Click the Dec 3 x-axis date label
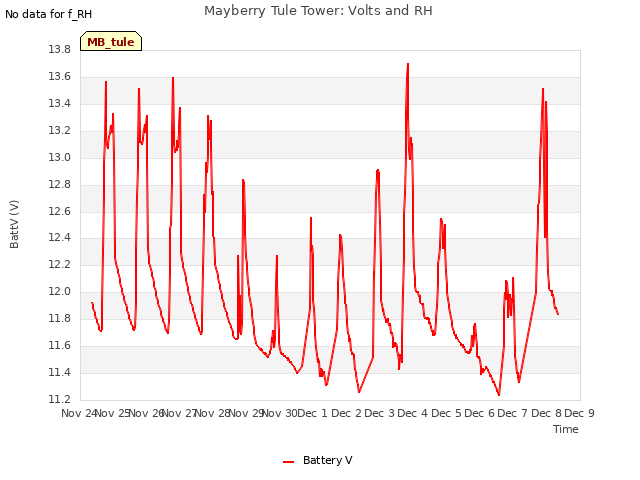Viewport: 640px width, 480px height. [380, 413]
